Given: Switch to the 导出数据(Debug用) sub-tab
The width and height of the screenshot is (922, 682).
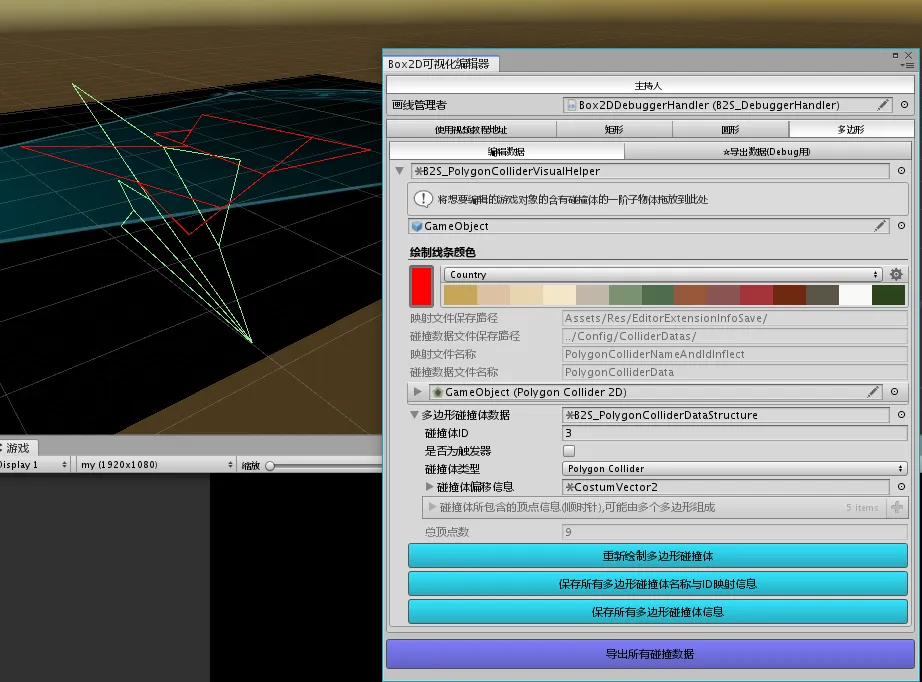Looking at the screenshot, I should tap(767, 151).
